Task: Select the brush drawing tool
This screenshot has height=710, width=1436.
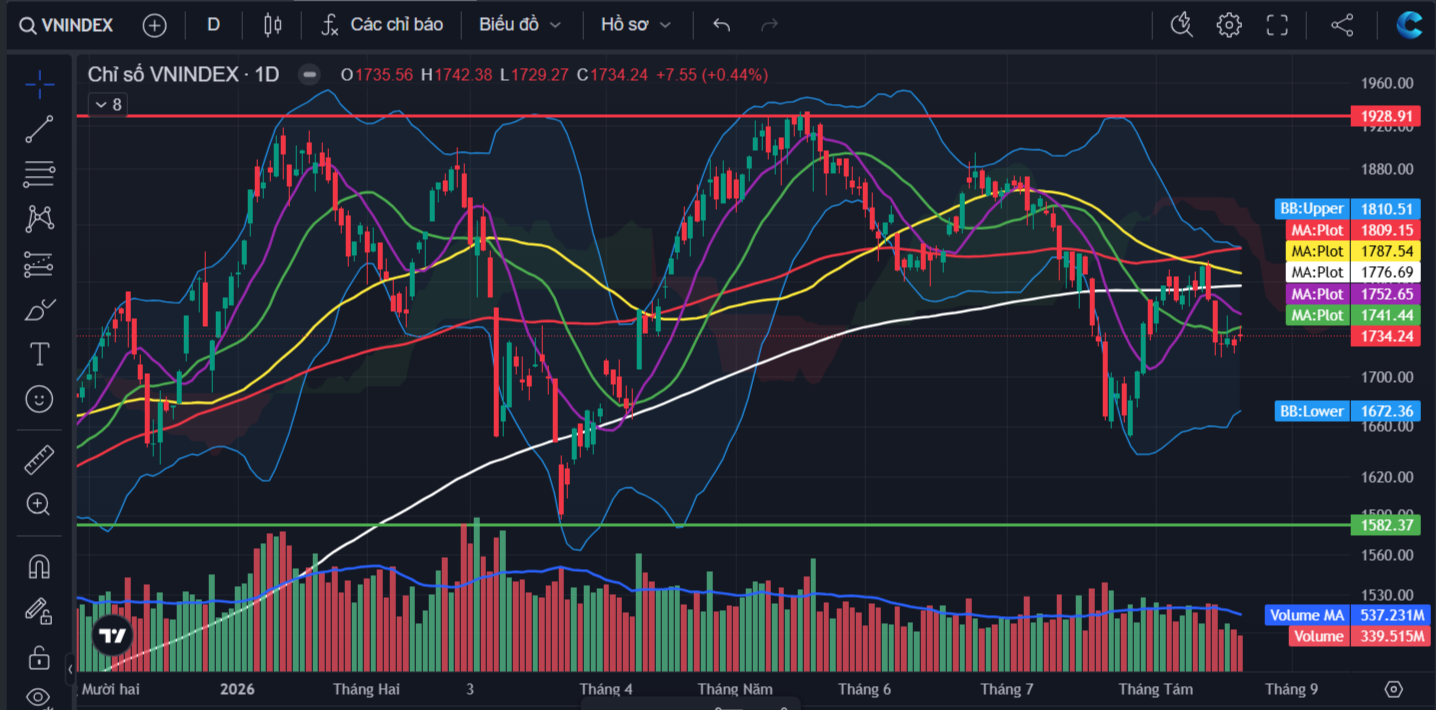Action: (x=39, y=309)
